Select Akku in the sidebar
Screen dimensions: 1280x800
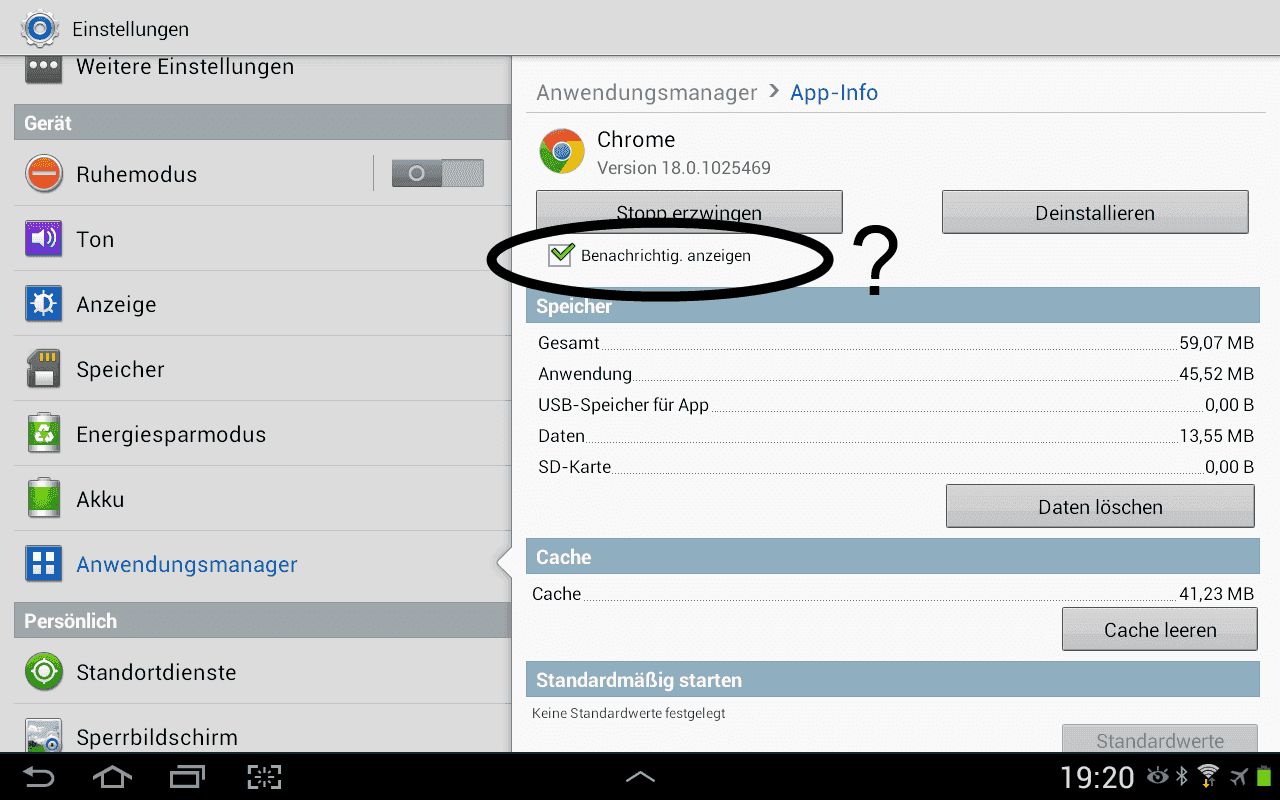pos(262,499)
